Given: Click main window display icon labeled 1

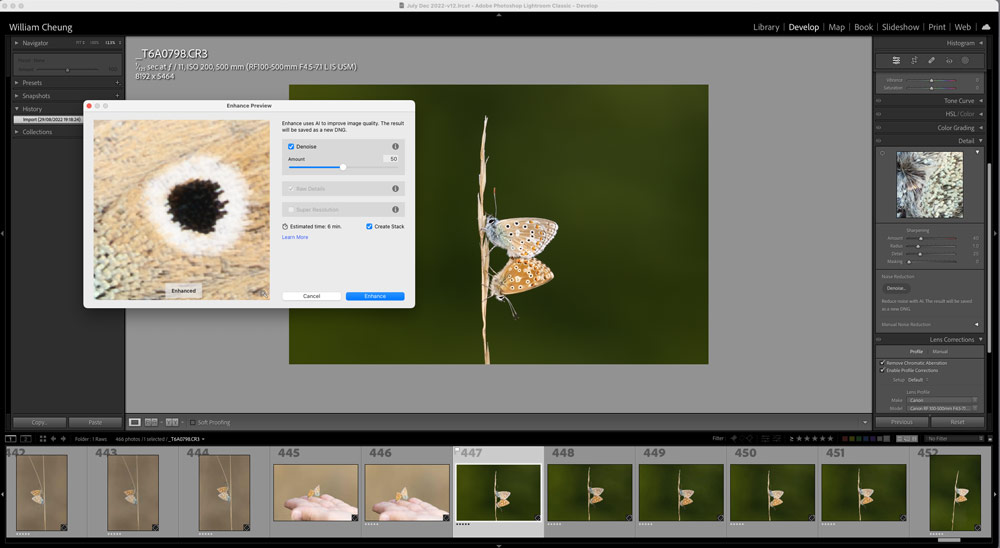Looking at the screenshot, I should point(11,439).
